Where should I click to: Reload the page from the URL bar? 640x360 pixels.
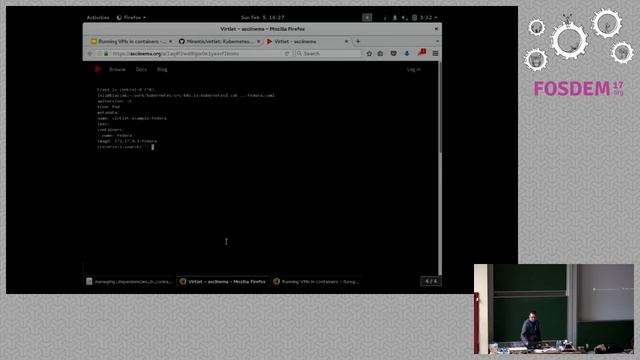[287, 53]
